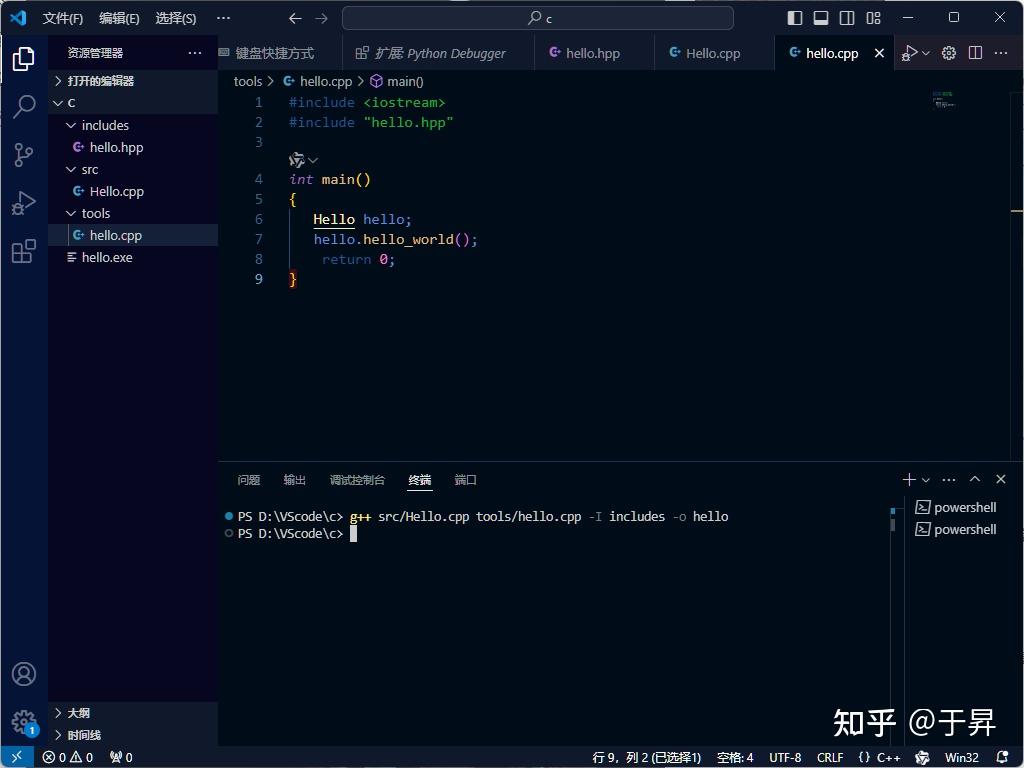1024x768 pixels.
Task: Open the Source Control view
Action: click(24, 155)
